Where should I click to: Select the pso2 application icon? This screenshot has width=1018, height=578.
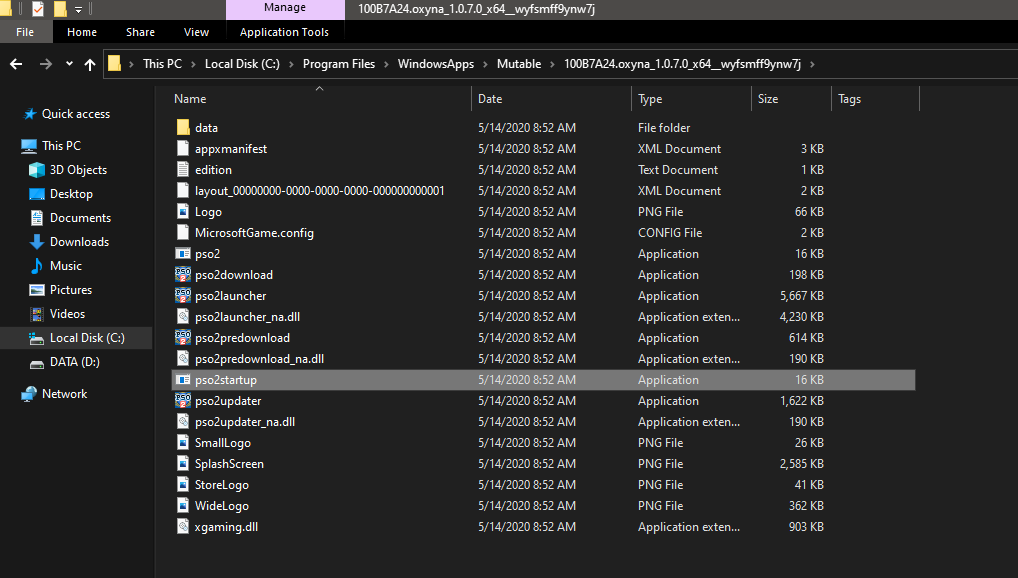tap(183, 253)
